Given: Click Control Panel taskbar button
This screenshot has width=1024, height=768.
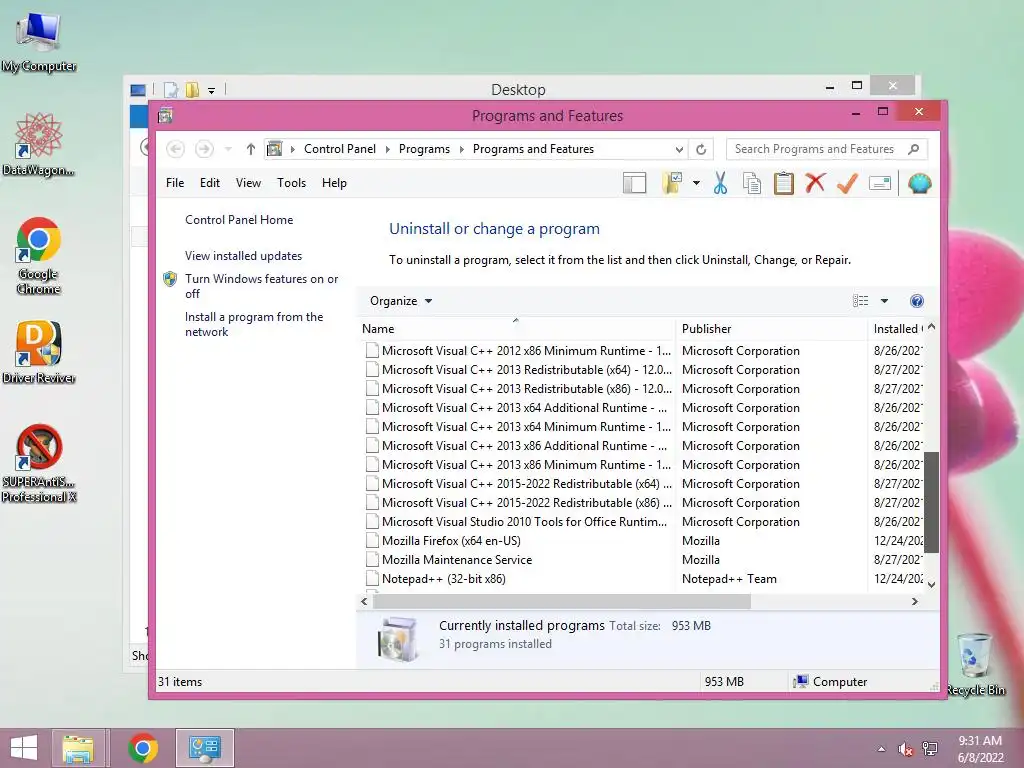Looking at the screenshot, I should pyautogui.click(x=205, y=748).
